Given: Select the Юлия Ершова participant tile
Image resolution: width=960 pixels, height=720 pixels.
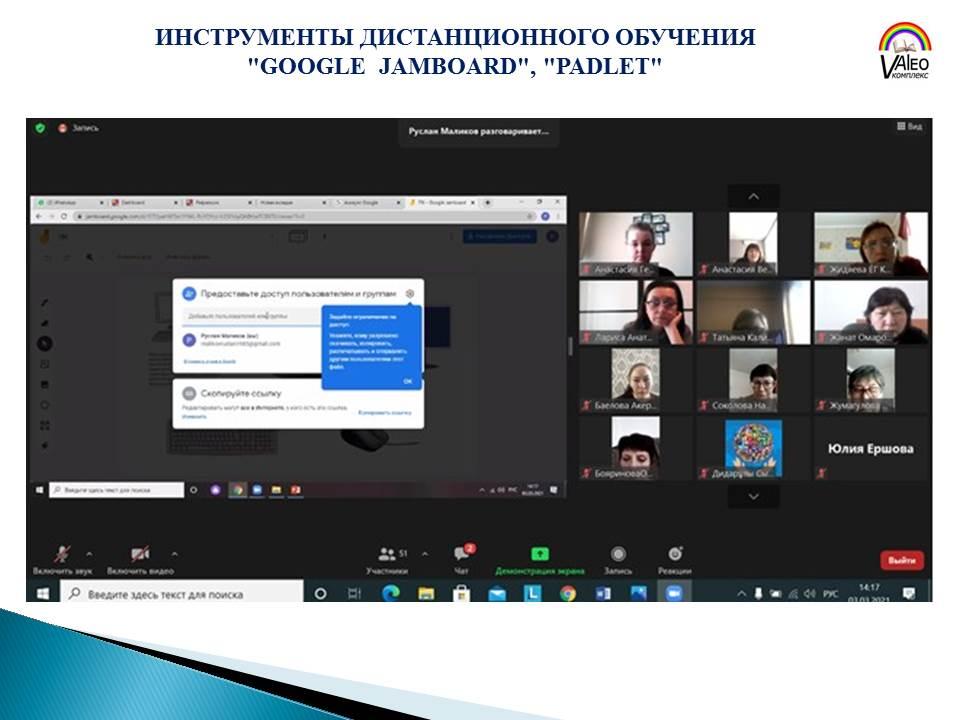Looking at the screenshot, I should click(x=871, y=449).
